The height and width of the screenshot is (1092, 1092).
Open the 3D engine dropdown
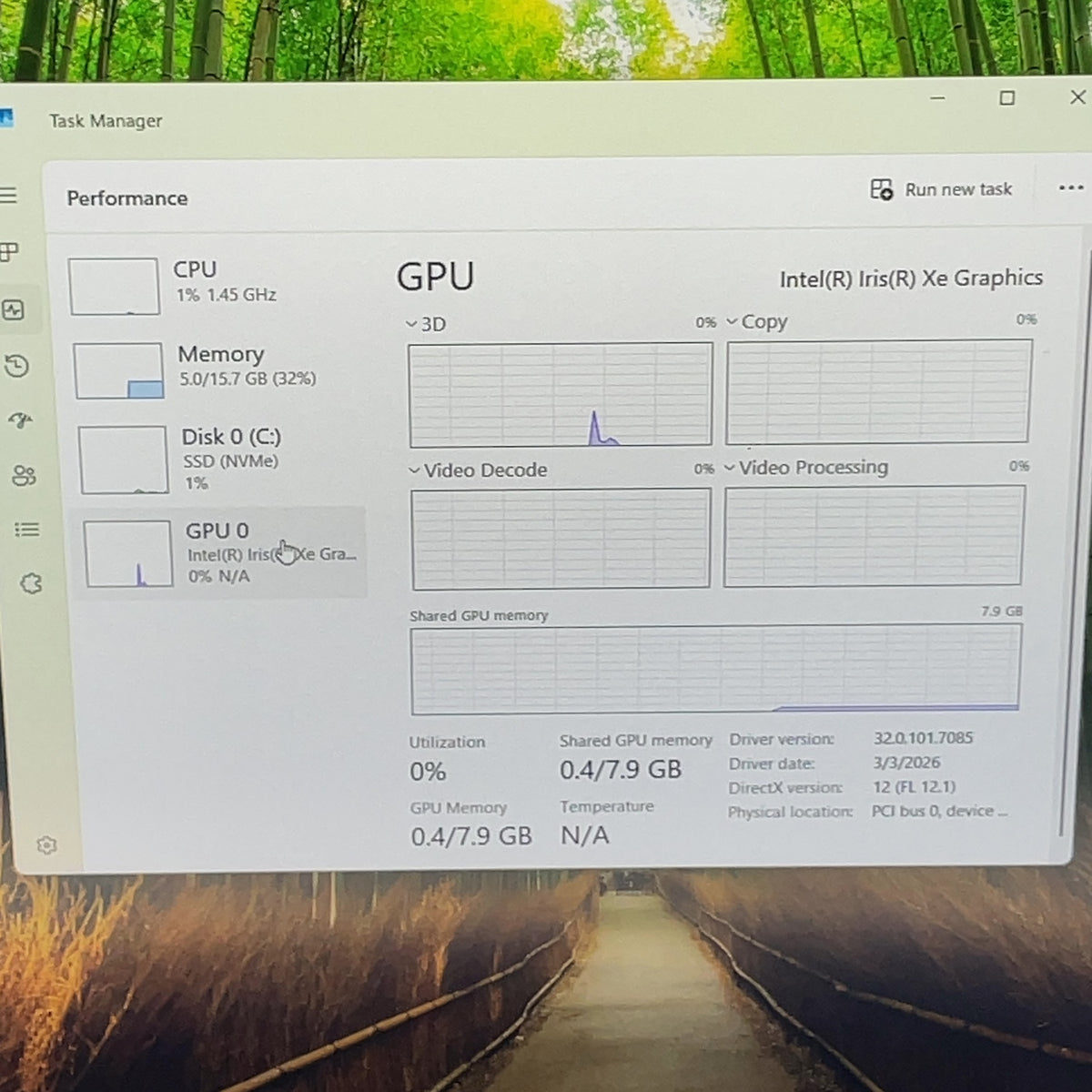coord(426,324)
